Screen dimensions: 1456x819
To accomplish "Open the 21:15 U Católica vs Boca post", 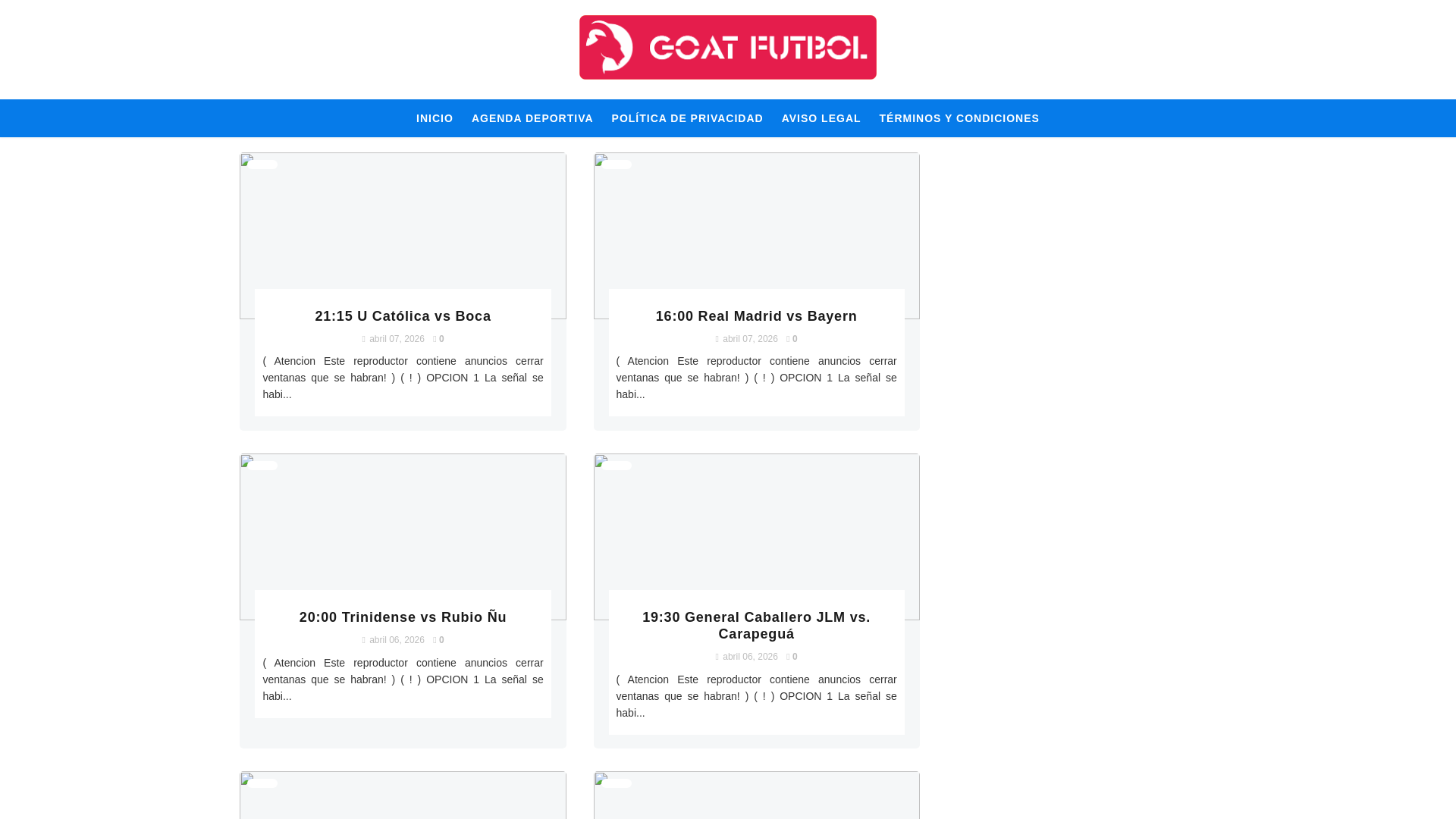I will (403, 316).
